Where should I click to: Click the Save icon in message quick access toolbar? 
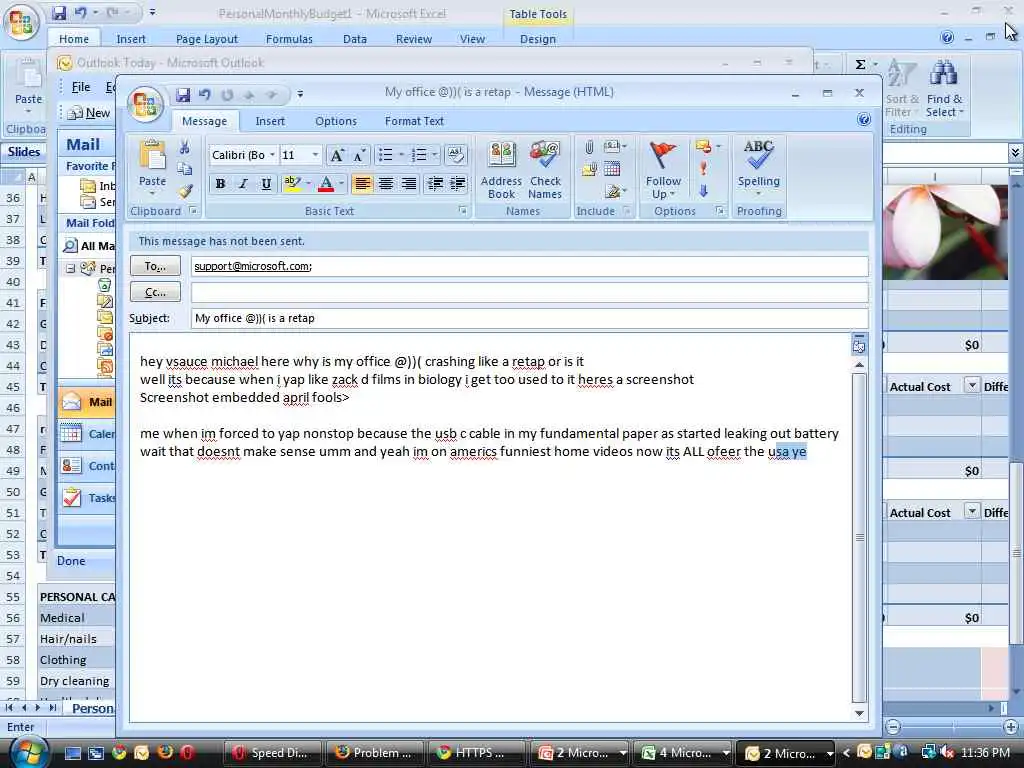[x=183, y=95]
